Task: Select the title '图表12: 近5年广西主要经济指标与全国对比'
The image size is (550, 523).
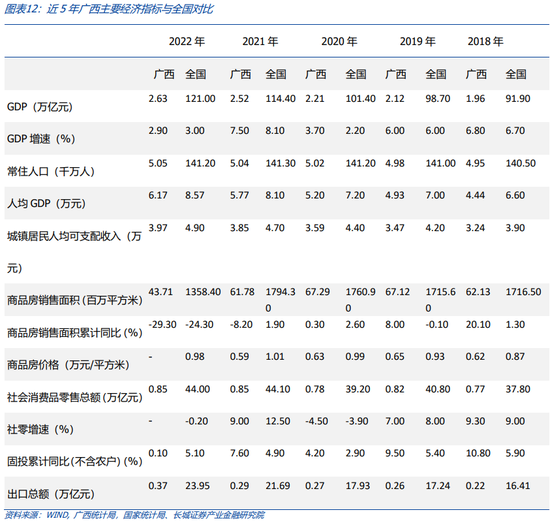Action: click(108, 9)
